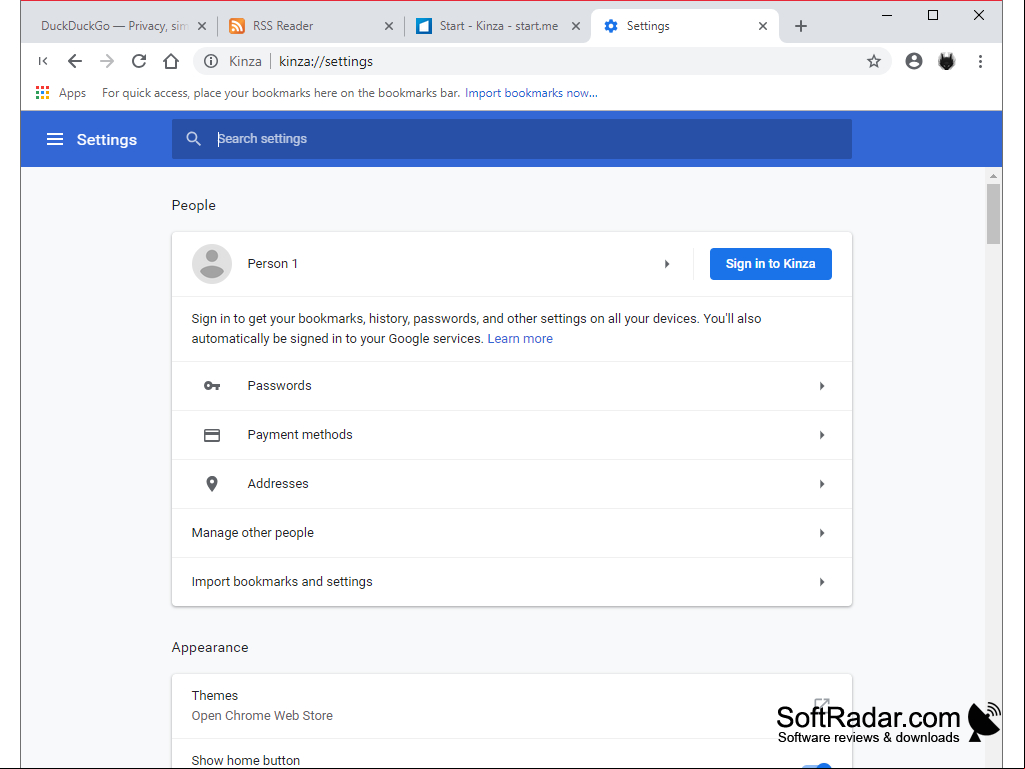Open the Learn more link

[520, 339]
